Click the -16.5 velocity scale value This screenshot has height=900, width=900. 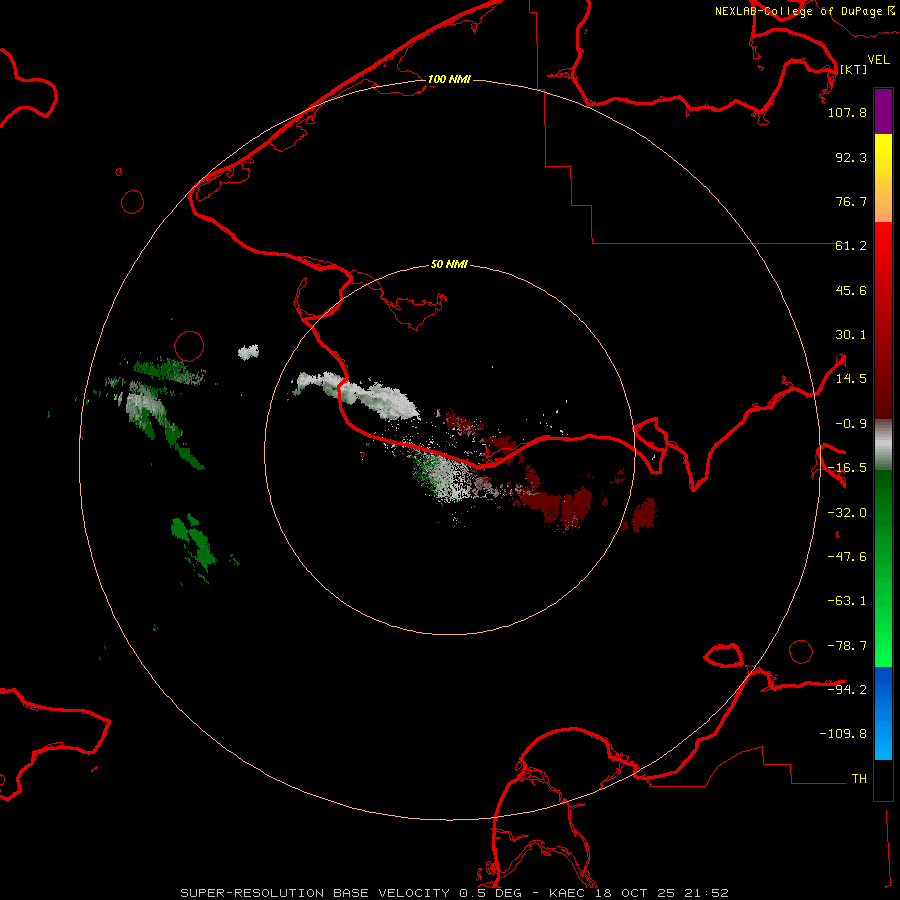pos(847,468)
